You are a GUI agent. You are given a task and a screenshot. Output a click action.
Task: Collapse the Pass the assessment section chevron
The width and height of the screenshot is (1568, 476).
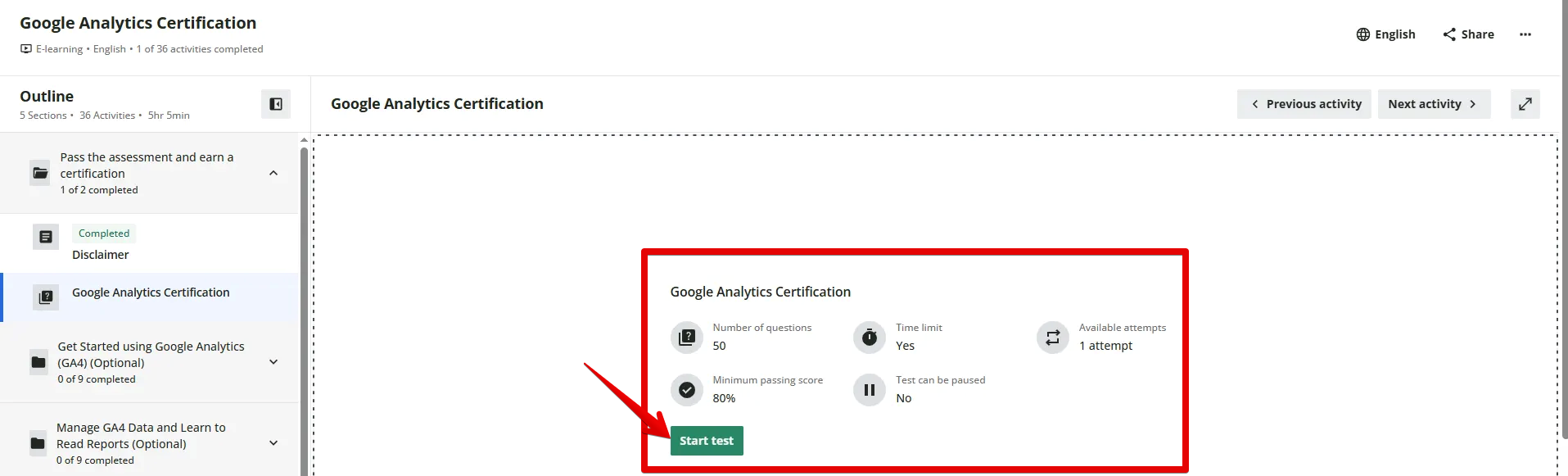273,173
